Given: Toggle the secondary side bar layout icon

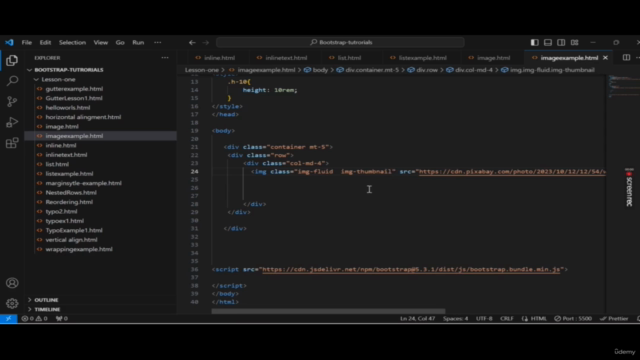Looking at the screenshot, I should (561, 42).
